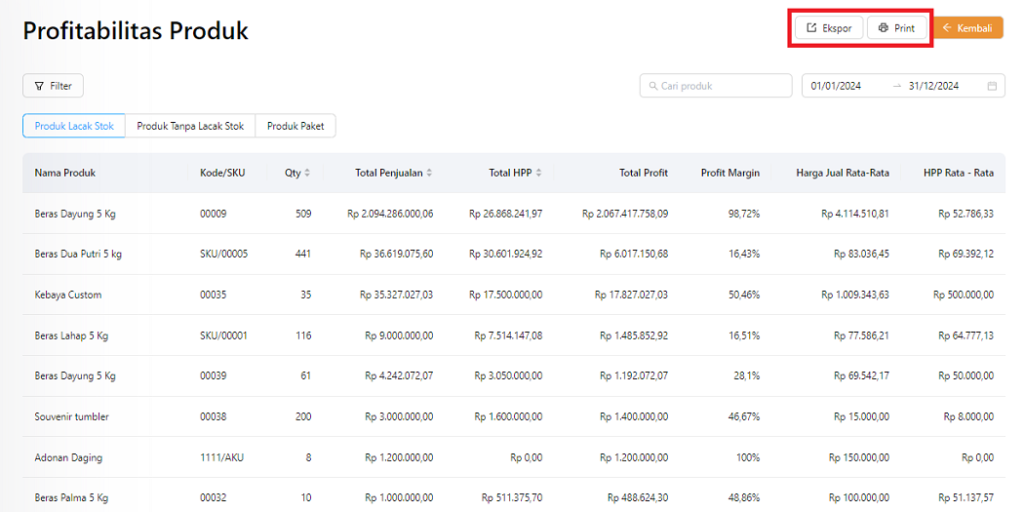Click SKU/00005 code cell
This screenshot has width=1024, height=512.
click(x=224, y=254)
